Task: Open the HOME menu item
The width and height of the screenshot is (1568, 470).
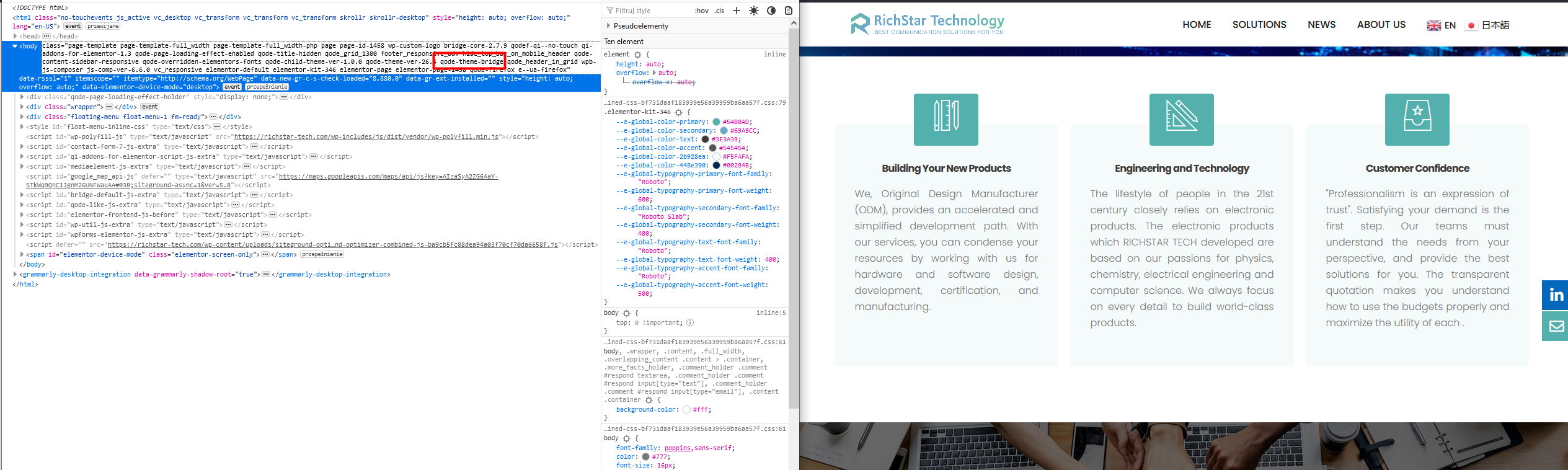Action: point(1197,25)
